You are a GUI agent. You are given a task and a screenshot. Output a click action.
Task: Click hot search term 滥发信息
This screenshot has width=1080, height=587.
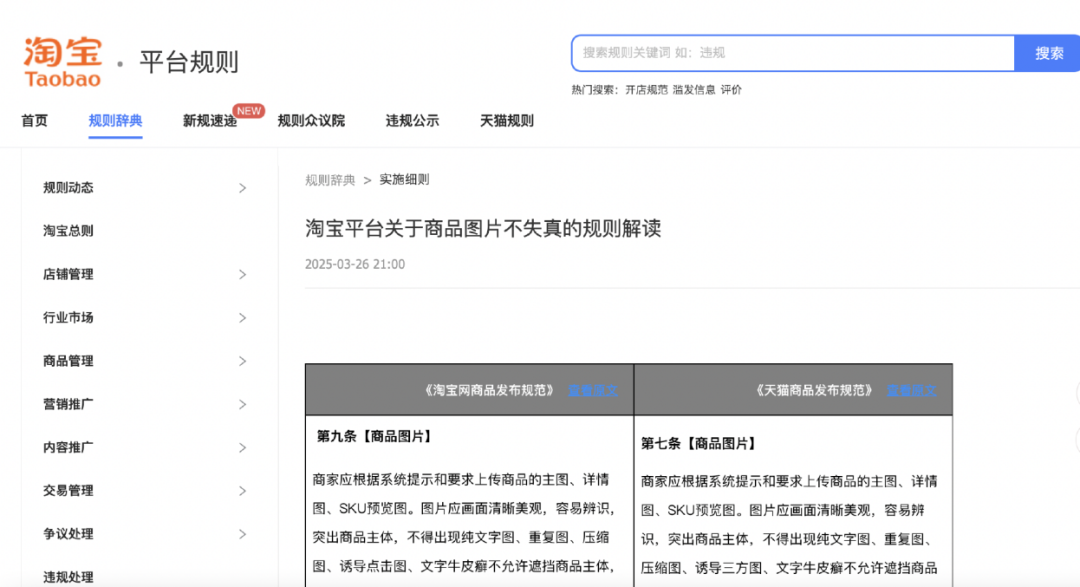tap(694, 90)
